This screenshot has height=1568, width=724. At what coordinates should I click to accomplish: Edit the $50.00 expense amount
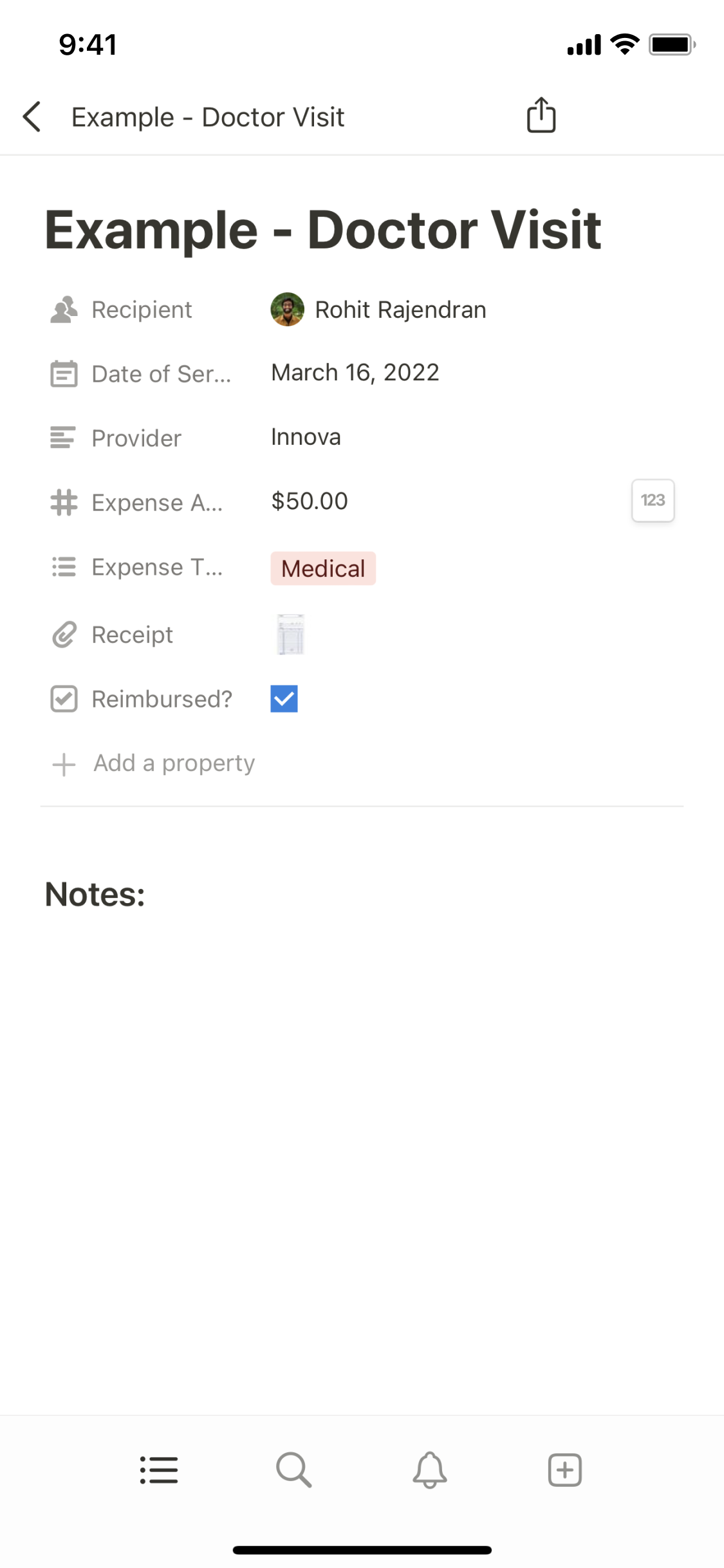point(310,501)
